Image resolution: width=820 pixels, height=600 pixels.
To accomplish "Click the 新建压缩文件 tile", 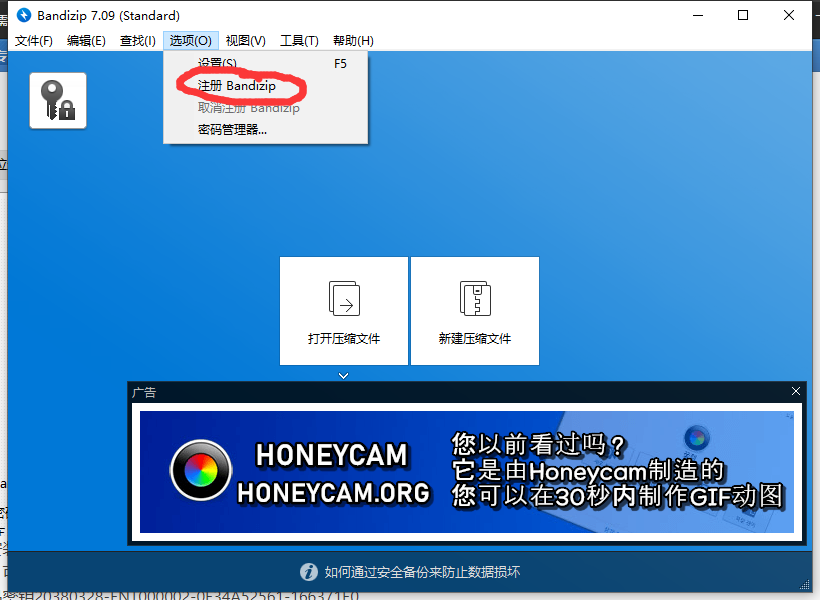I will (475, 311).
